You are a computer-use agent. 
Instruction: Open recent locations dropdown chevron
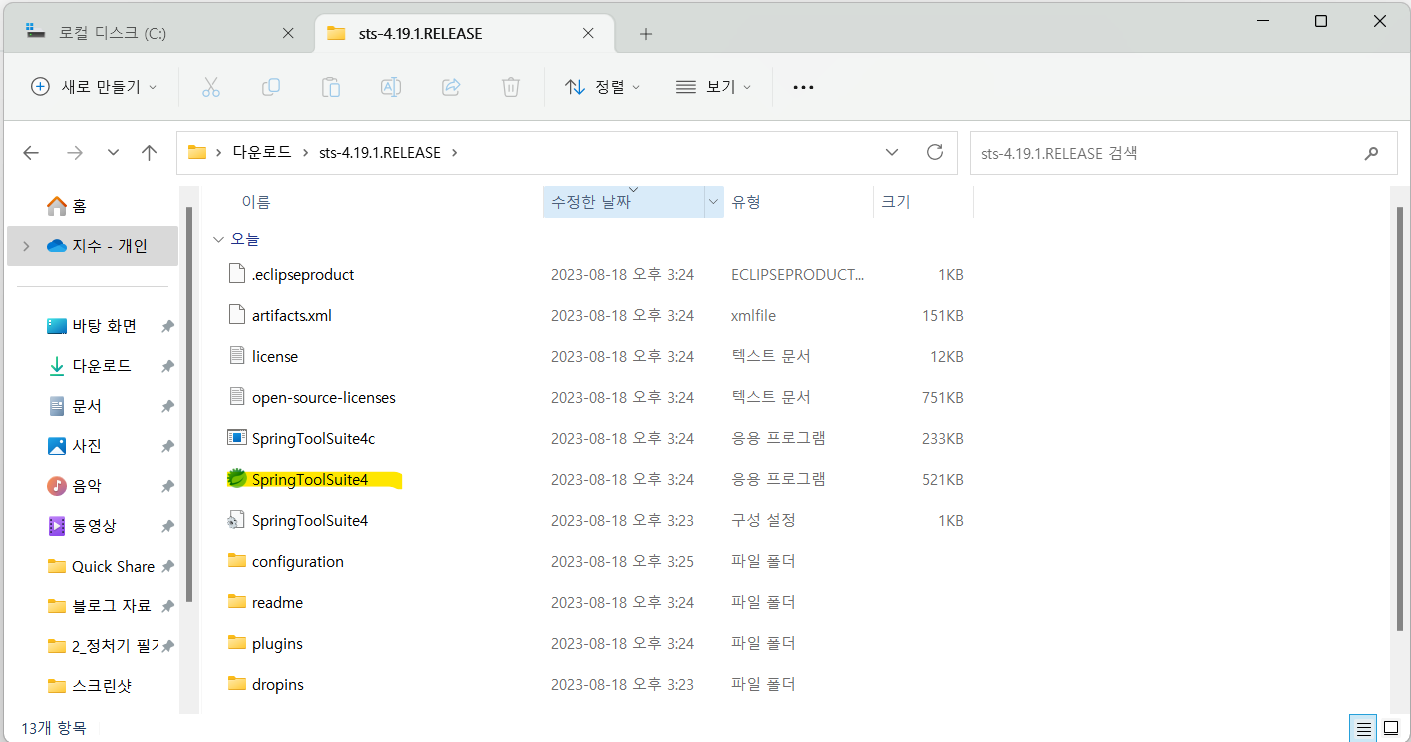pyautogui.click(x=113, y=153)
